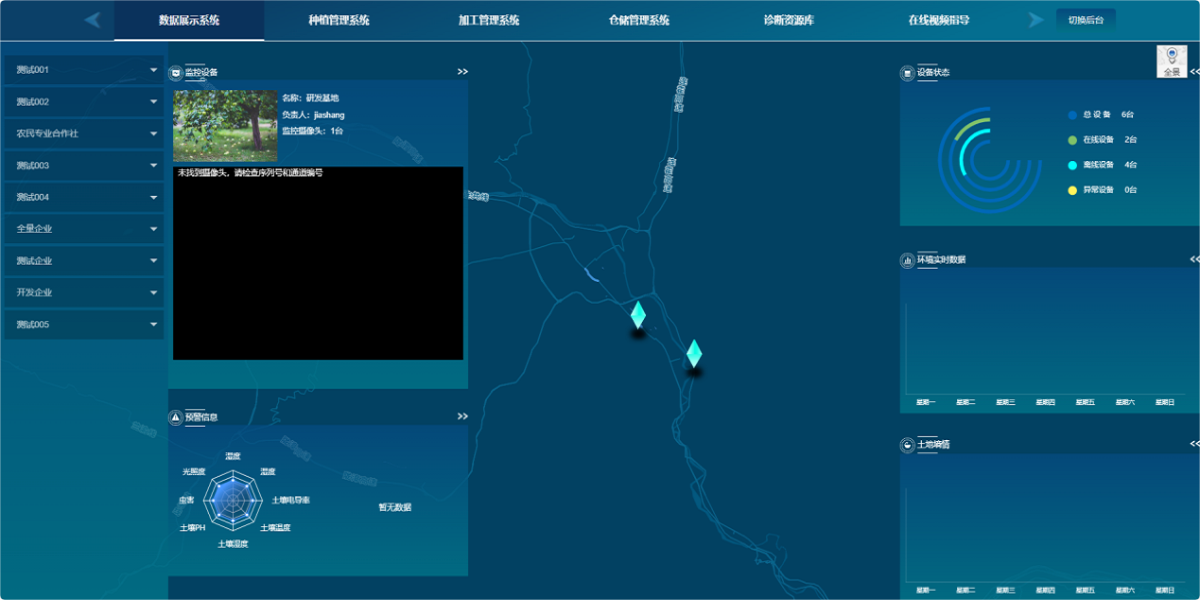Screen dimensions: 1200x600
Task: Select the lower-right diamond marker on map
Action: coord(694,354)
